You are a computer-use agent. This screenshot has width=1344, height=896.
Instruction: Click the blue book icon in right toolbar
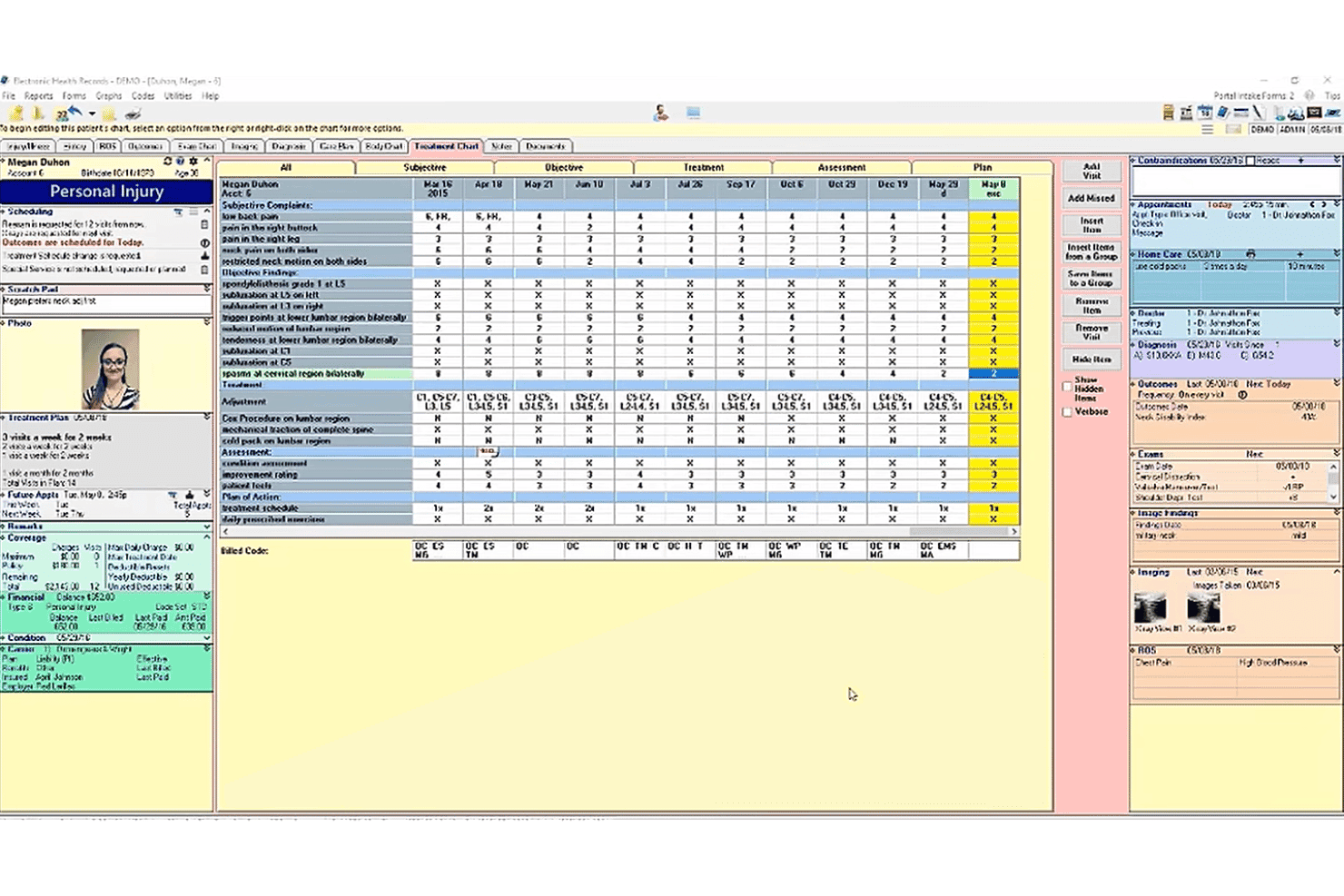(1222, 113)
